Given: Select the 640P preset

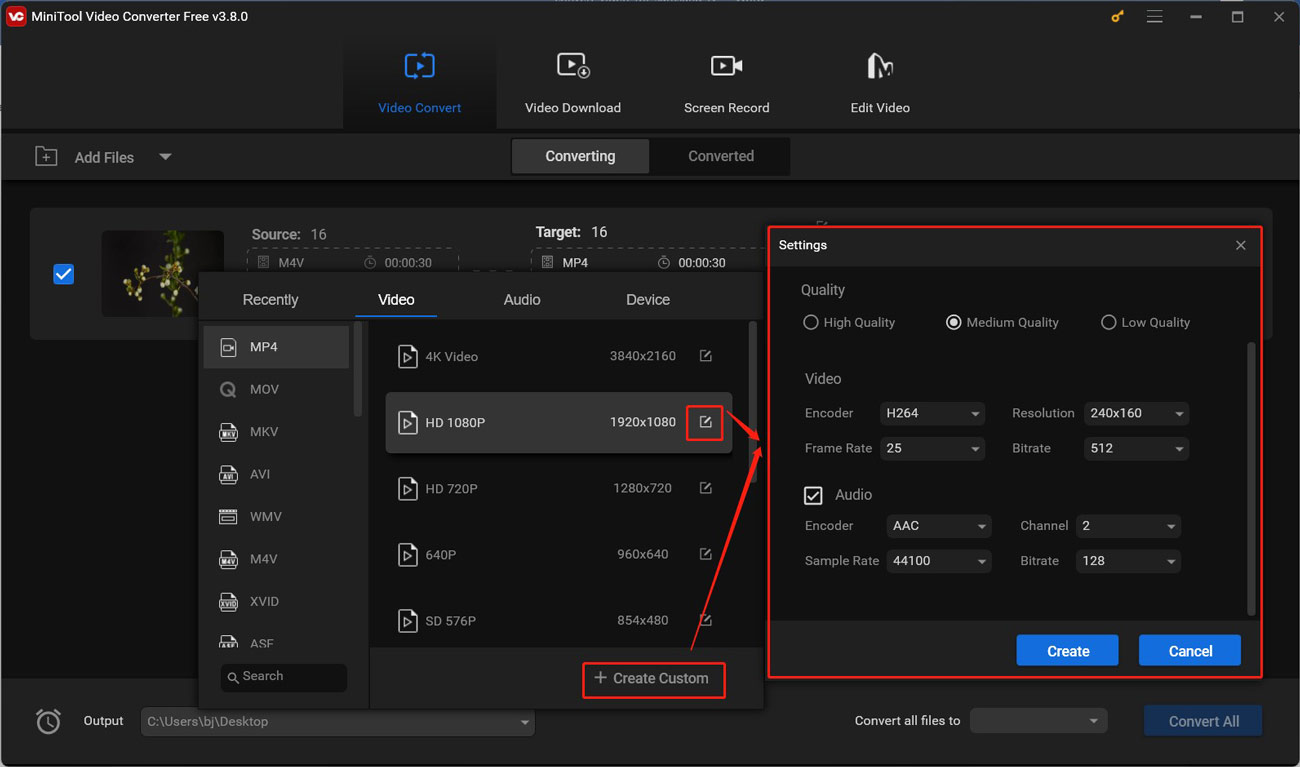Looking at the screenshot, I should [x=558, y=554].
